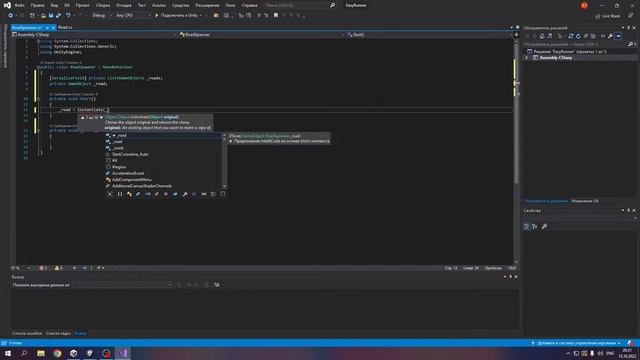The height and width of the screenshot is (360, 640).
Task: Click the errors count indicator in editor status
Action: [x=43, y=268]
